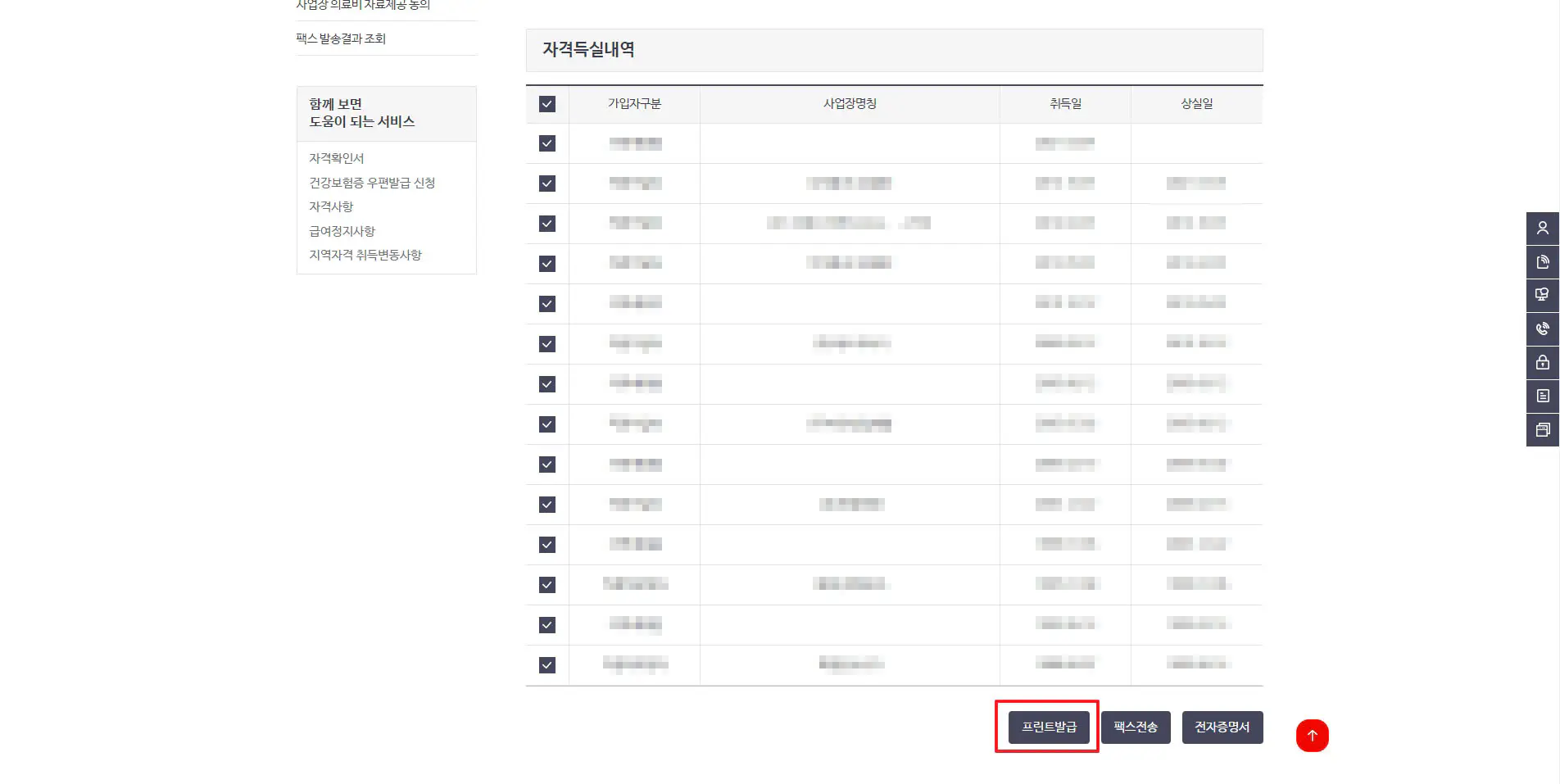
Task: Toggle the third-to-last data row checkbox
Action: pyautogui.click(x=547, y=585)
